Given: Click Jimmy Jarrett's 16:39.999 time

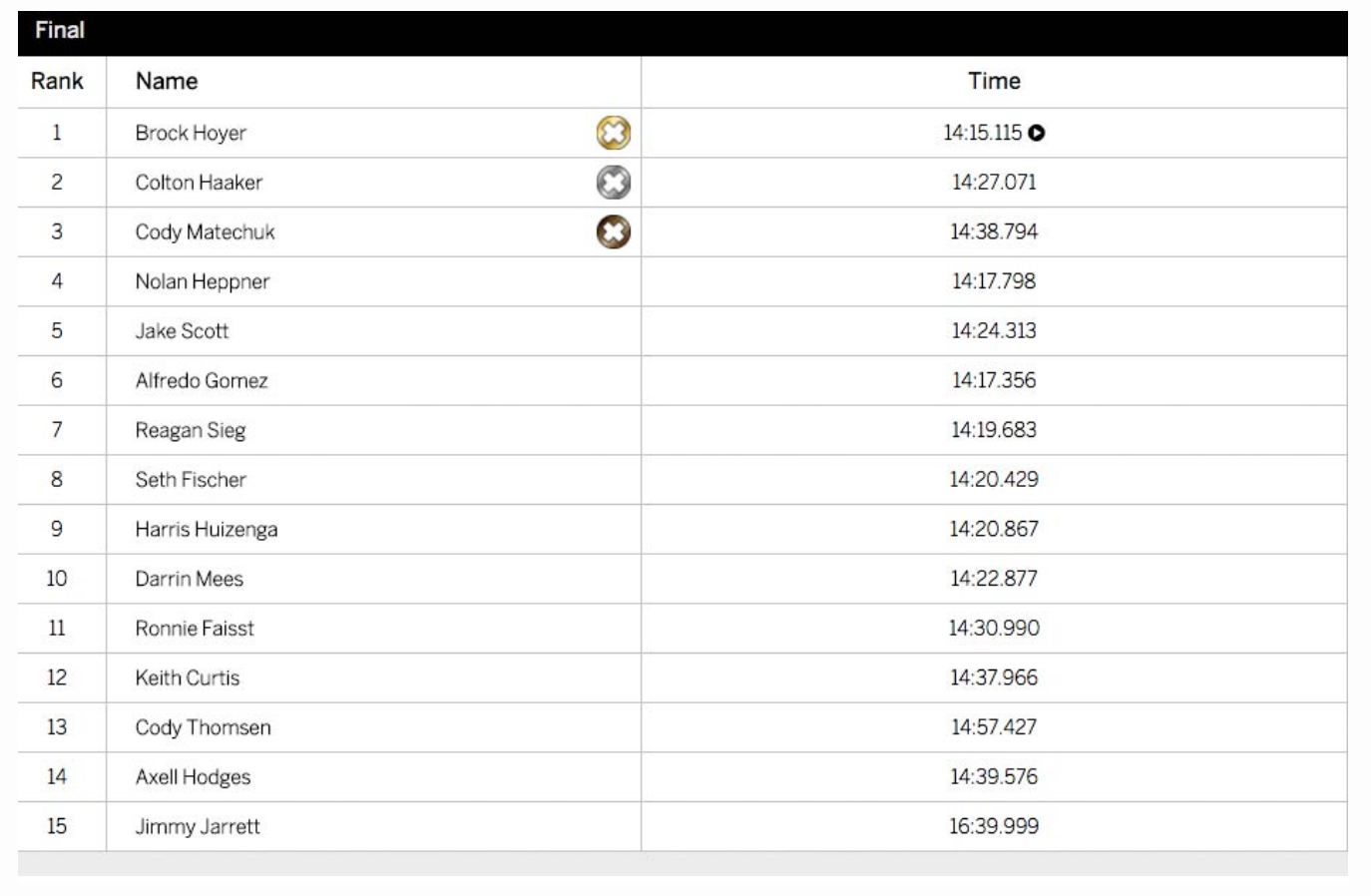Looking at the screenshot, I should [x=994, y=826].
